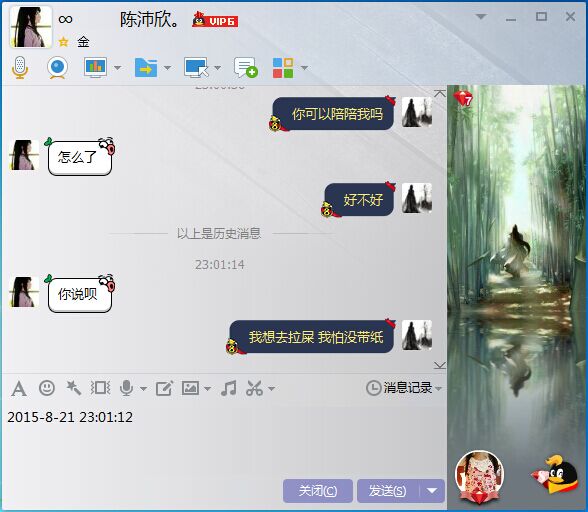Image resolution: width=588 pixels, height=512 pixels.
Task: Record a voice message with mic icon
Action: (127, 388)
